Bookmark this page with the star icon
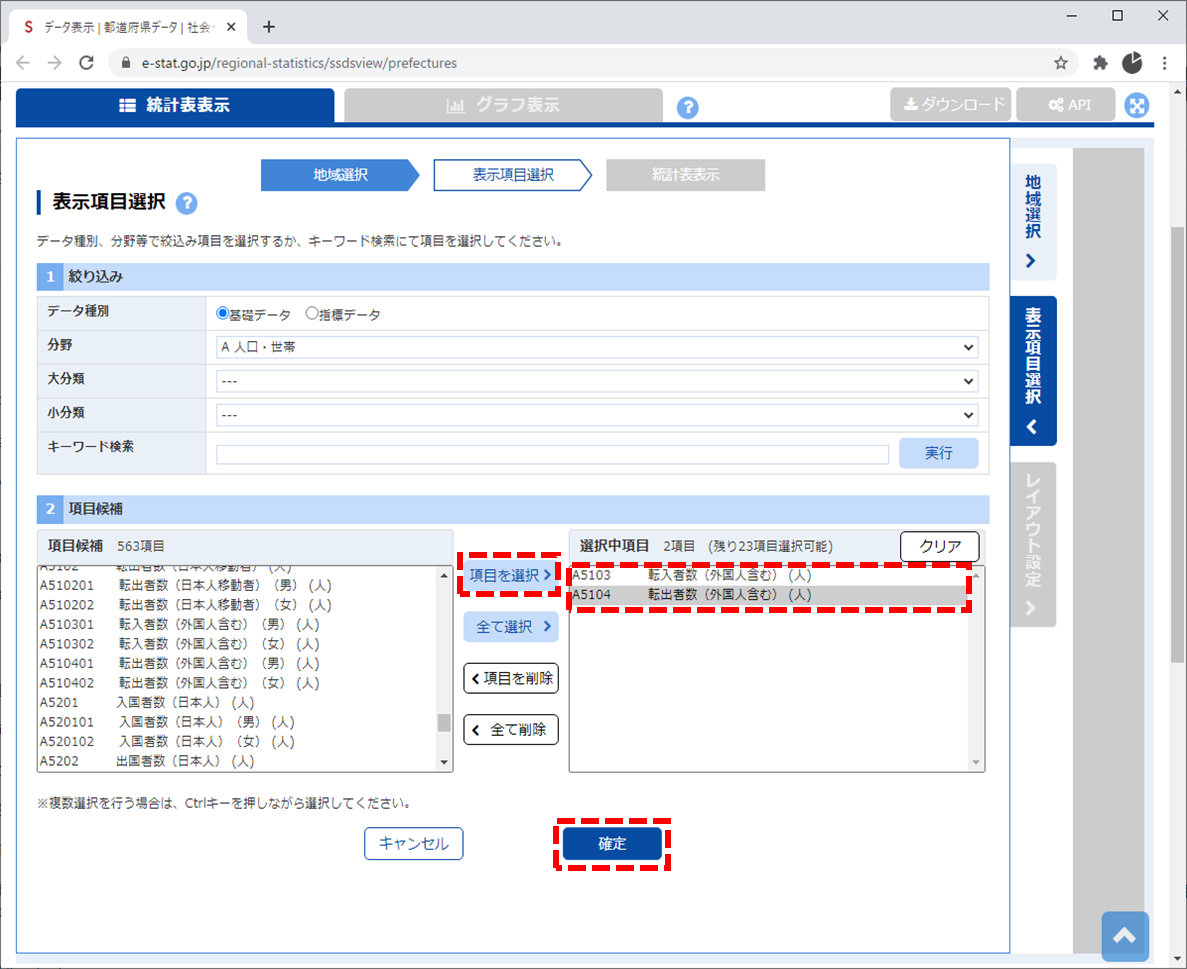The height and width of the screenshot is (969, 1187). click(1061, 63)
